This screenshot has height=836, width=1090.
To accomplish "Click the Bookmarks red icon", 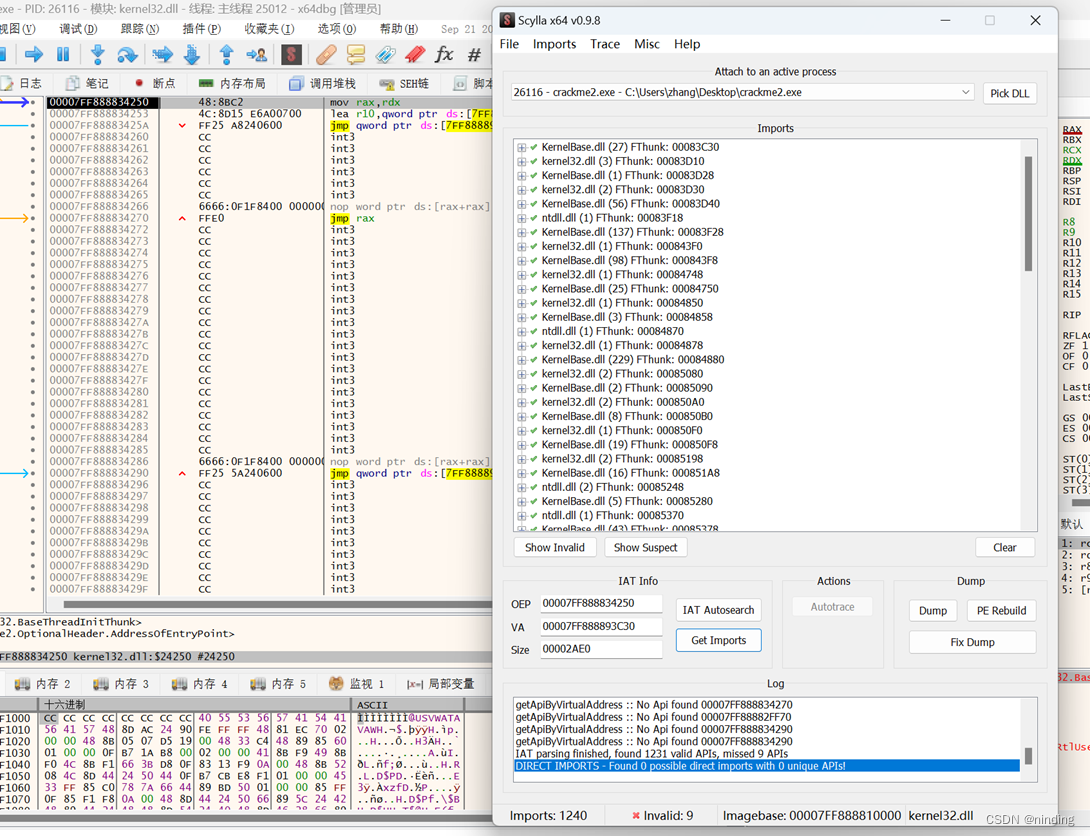I will pos(416,54).
